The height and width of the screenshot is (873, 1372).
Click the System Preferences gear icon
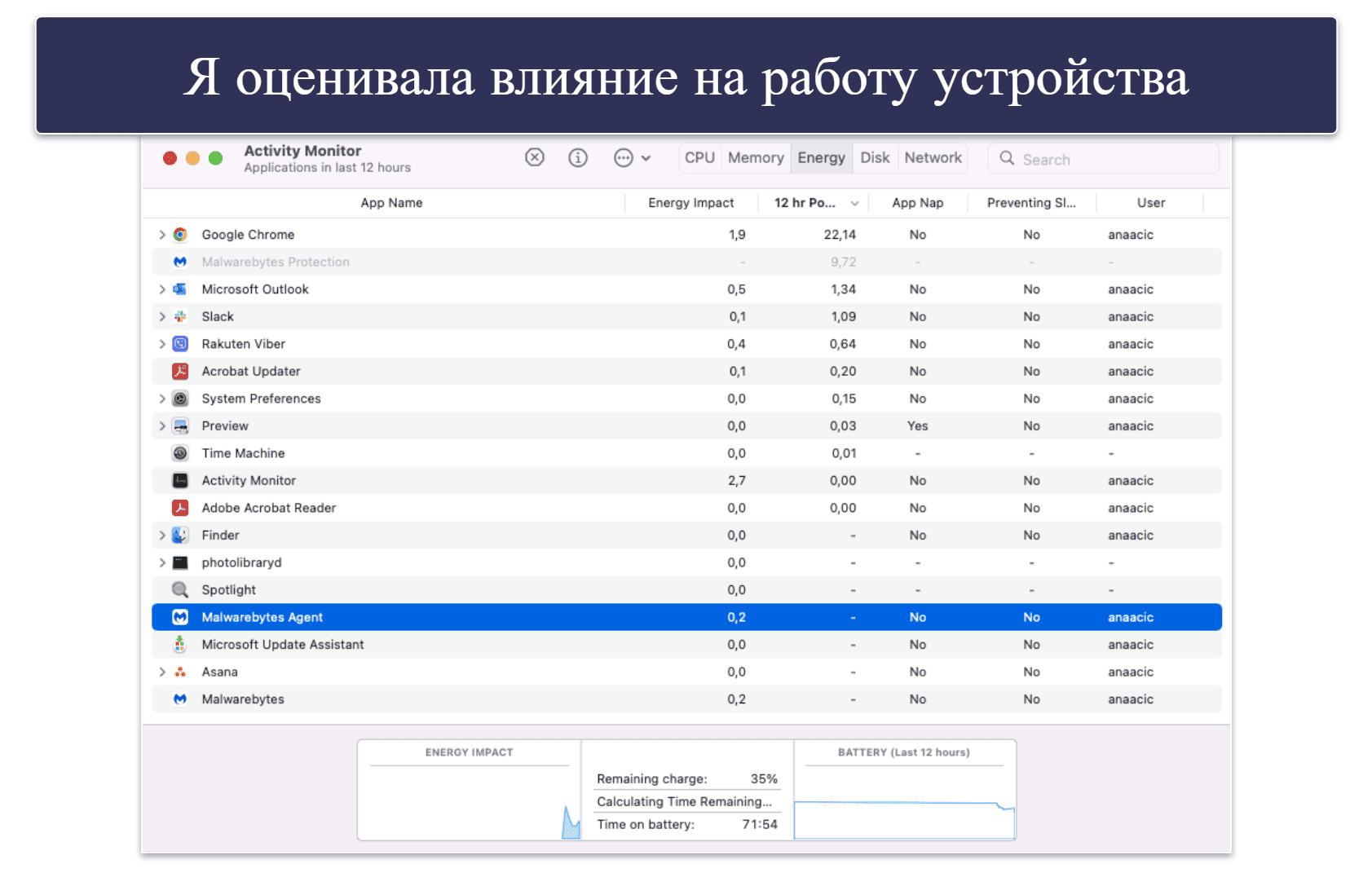click(x=180, y=399)
